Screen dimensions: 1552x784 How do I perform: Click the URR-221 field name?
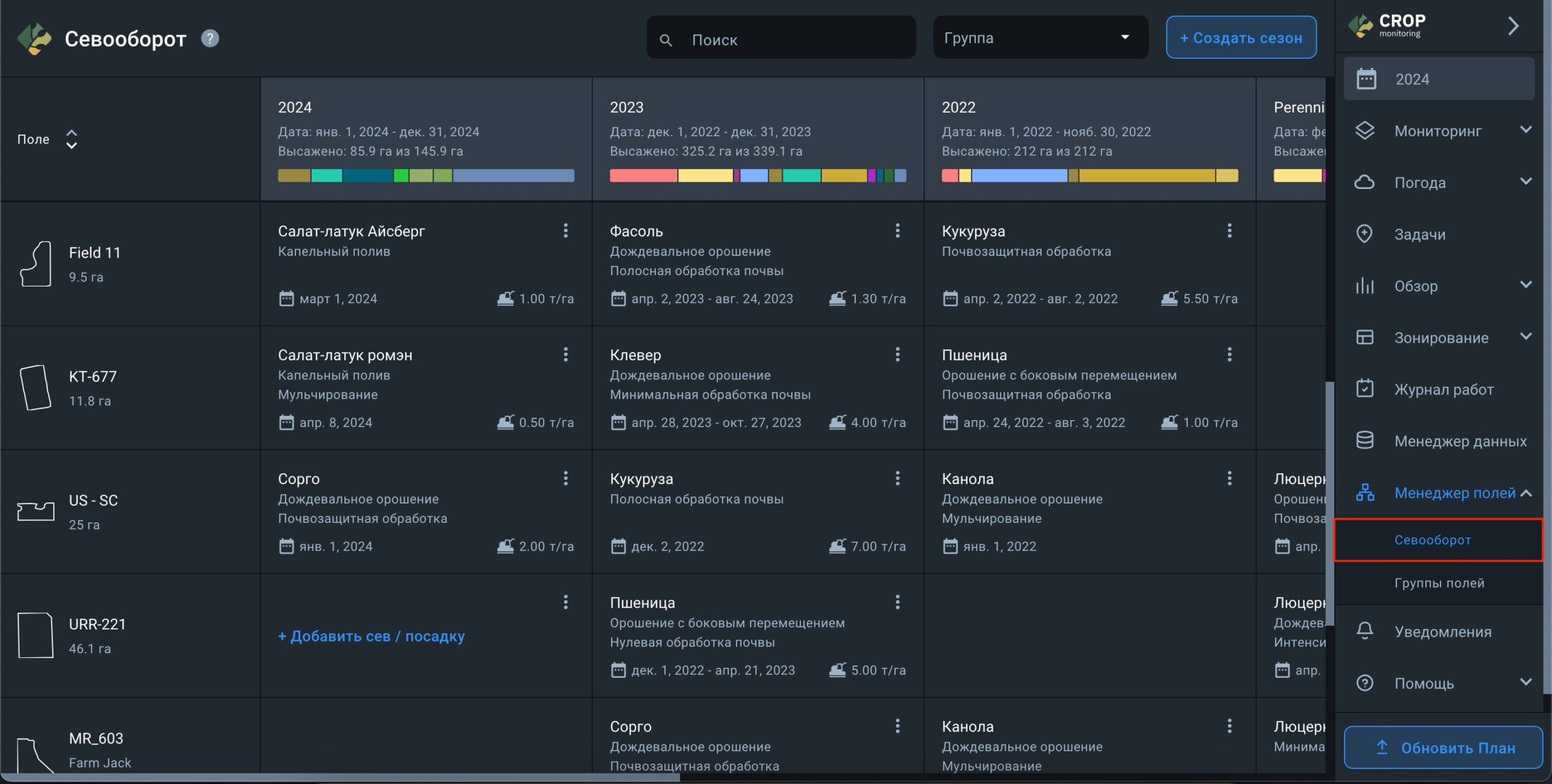pyautogui.click(x=97, y=624)
